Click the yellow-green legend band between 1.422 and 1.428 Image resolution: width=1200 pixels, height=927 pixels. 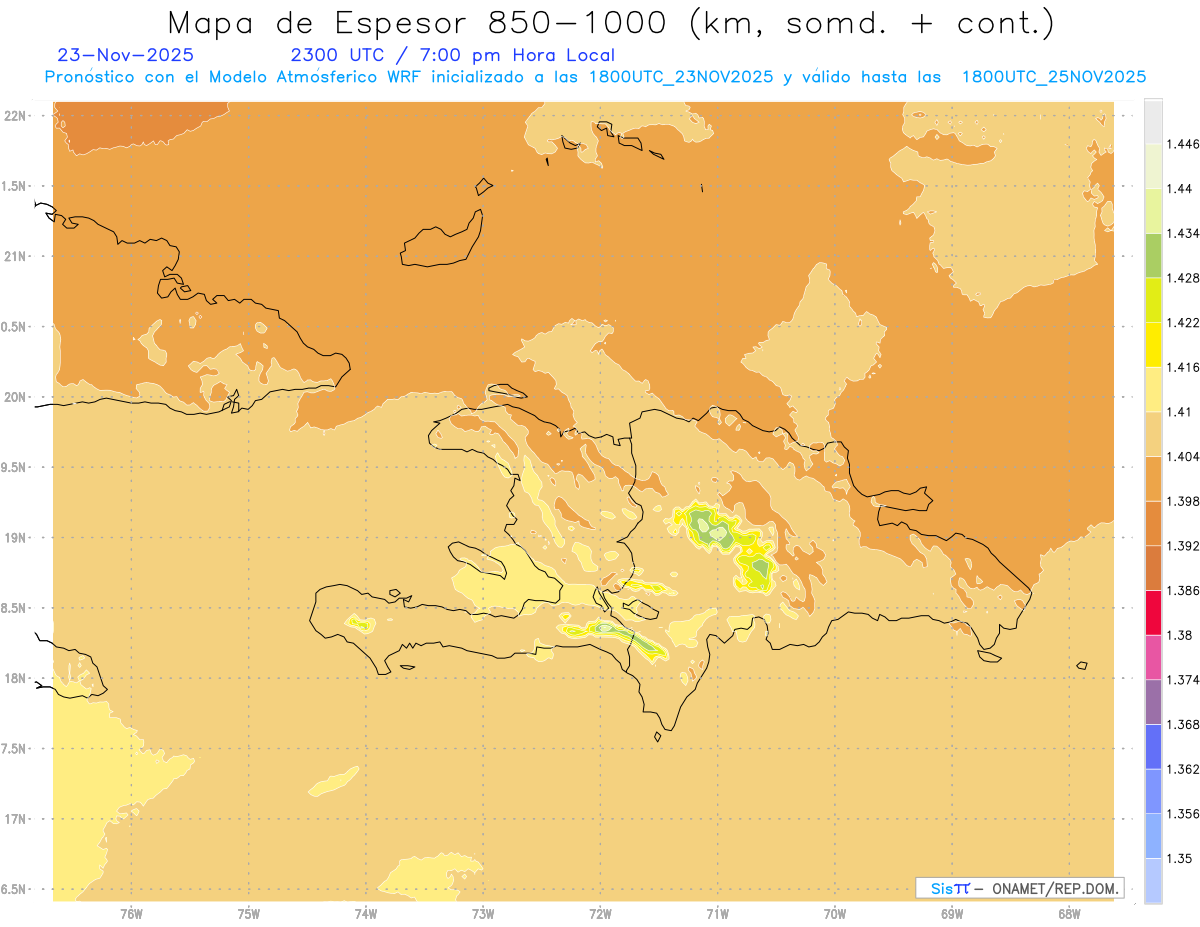(x=1153, y=299)
